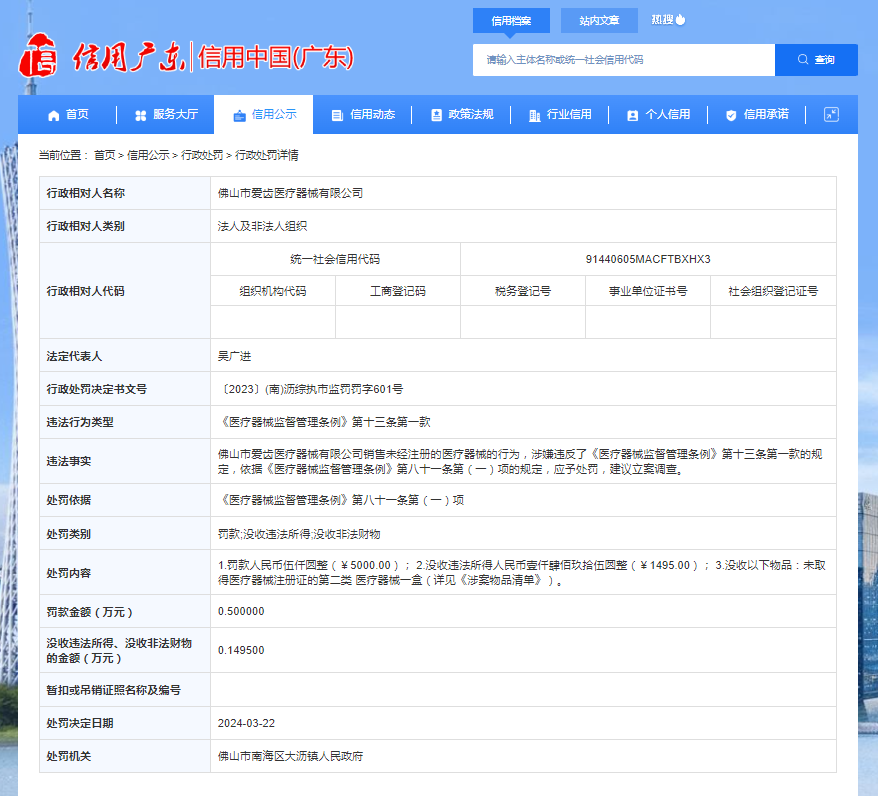Image resolution: width=878 pixels, height=796 pixels.
Task: Click the 信用承诺 shield icon
Action: [731, 115]
